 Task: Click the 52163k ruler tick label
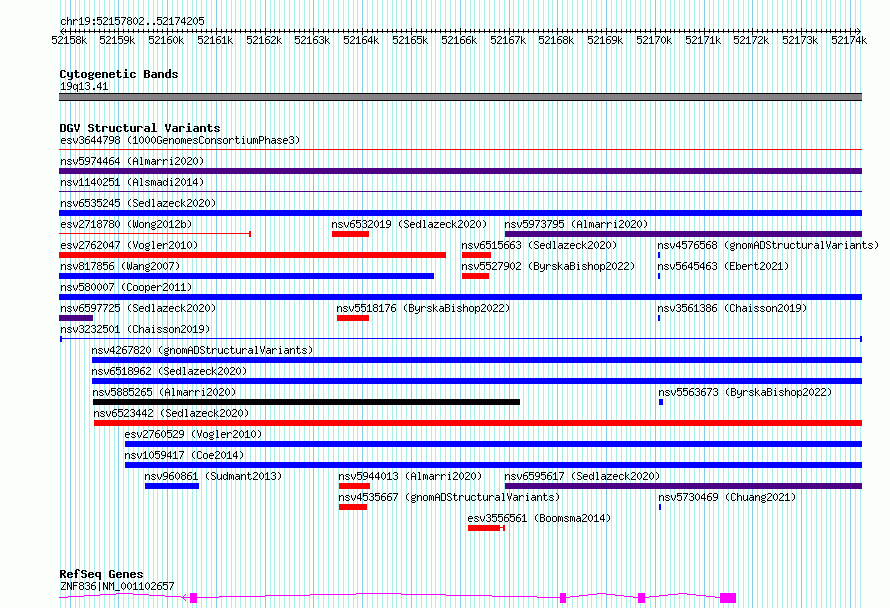[312, 40]
